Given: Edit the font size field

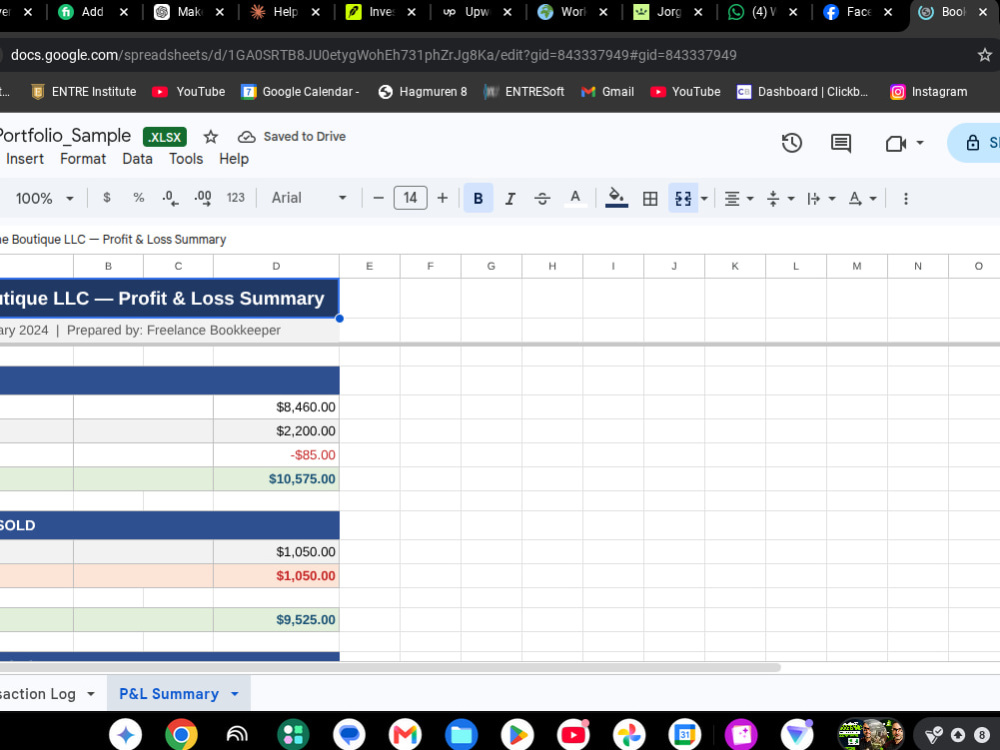Looking at the screenshot, I should (x=410, y=198).
